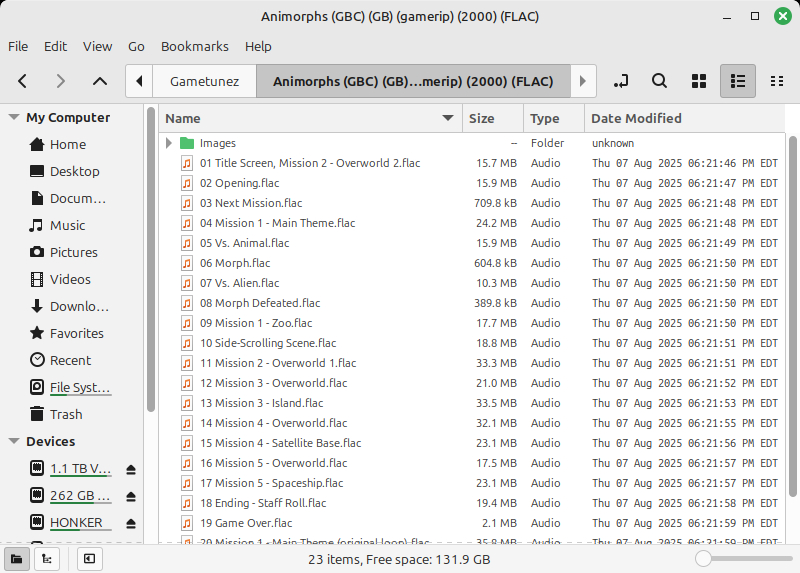Go back to the previous folder

(x=23, y=81)
